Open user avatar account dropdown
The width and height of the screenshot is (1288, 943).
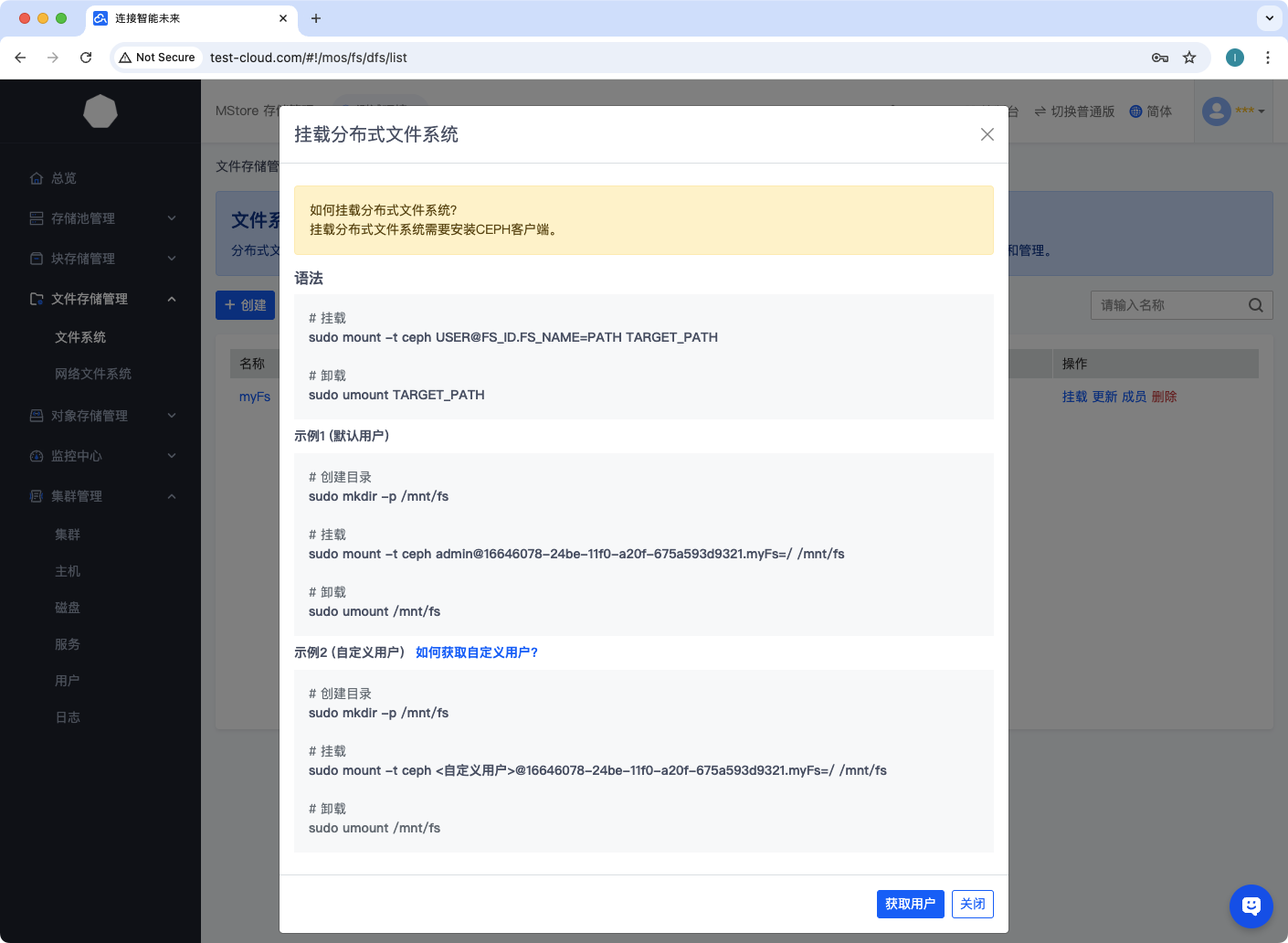click(1232, 111)
